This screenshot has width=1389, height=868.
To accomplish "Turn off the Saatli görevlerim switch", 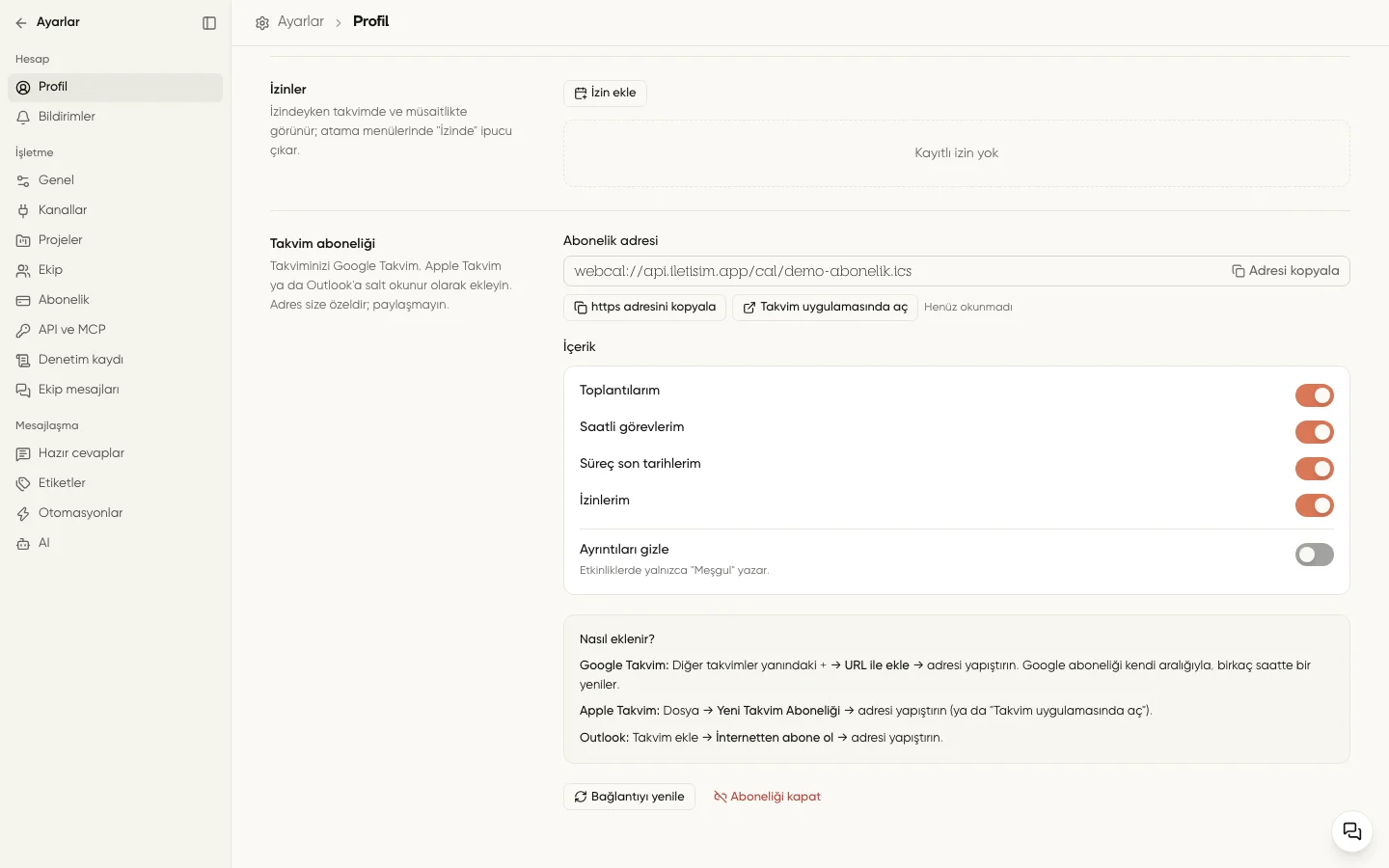I will click(1314, 432).
